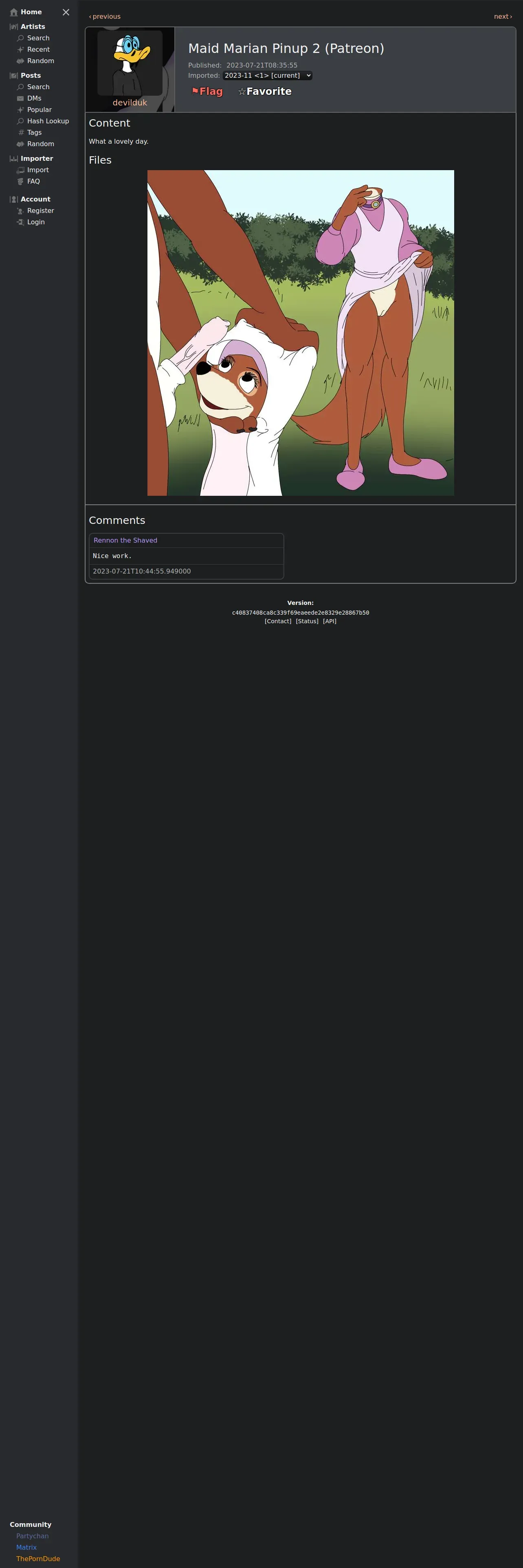Close the sidebar with the X icon
The image size is (523, 1568).
coord(66,12)
